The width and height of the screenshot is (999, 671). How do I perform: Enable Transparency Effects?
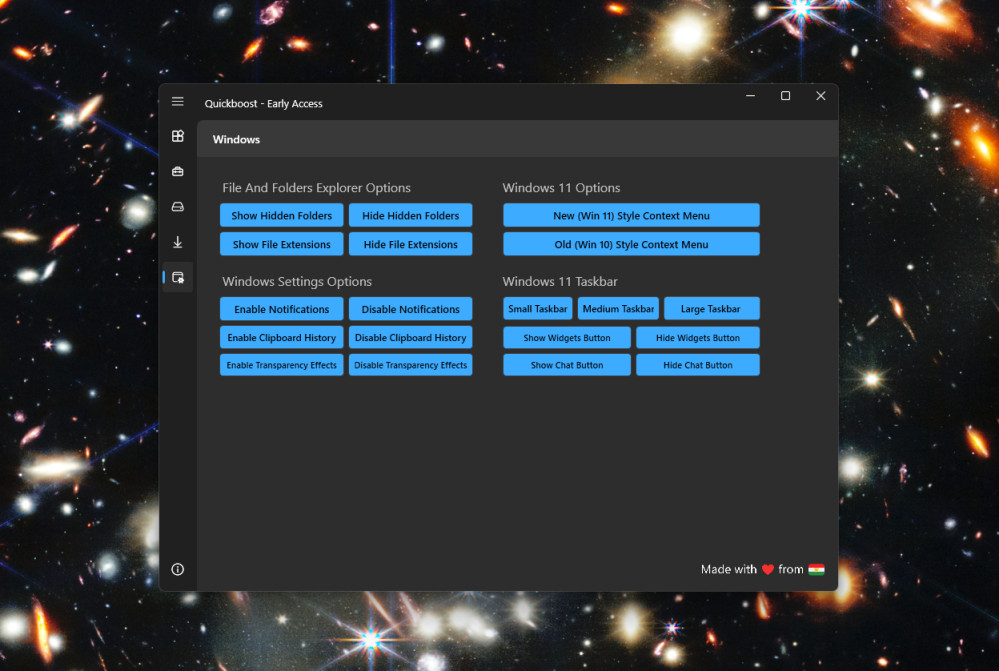(x=282, y=365)
